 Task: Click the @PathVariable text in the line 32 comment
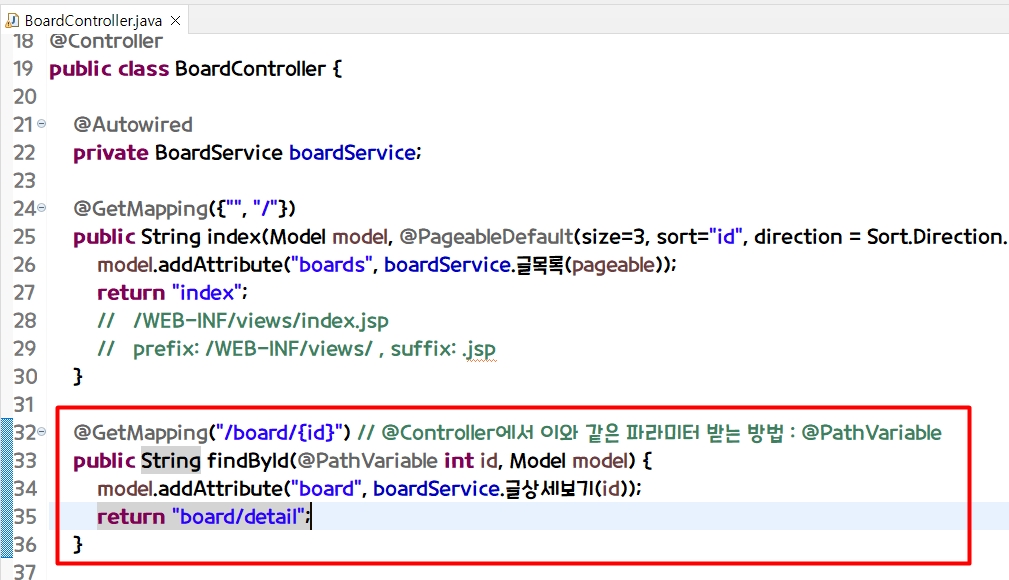pos(871,433)
